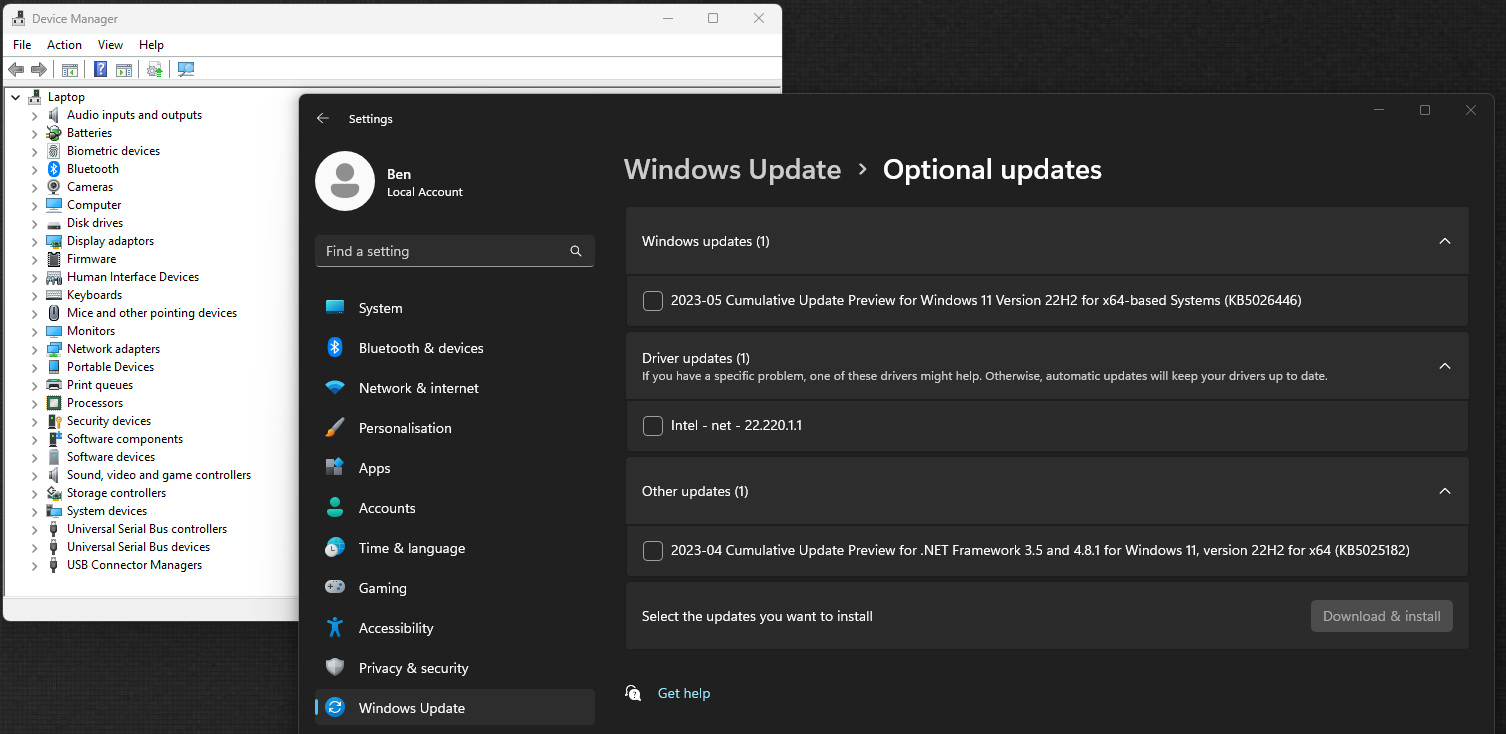Click the Find a setting search box
Image resolution: width=1506 pixels, height=734 pixels.
click(x=455, y=251)
